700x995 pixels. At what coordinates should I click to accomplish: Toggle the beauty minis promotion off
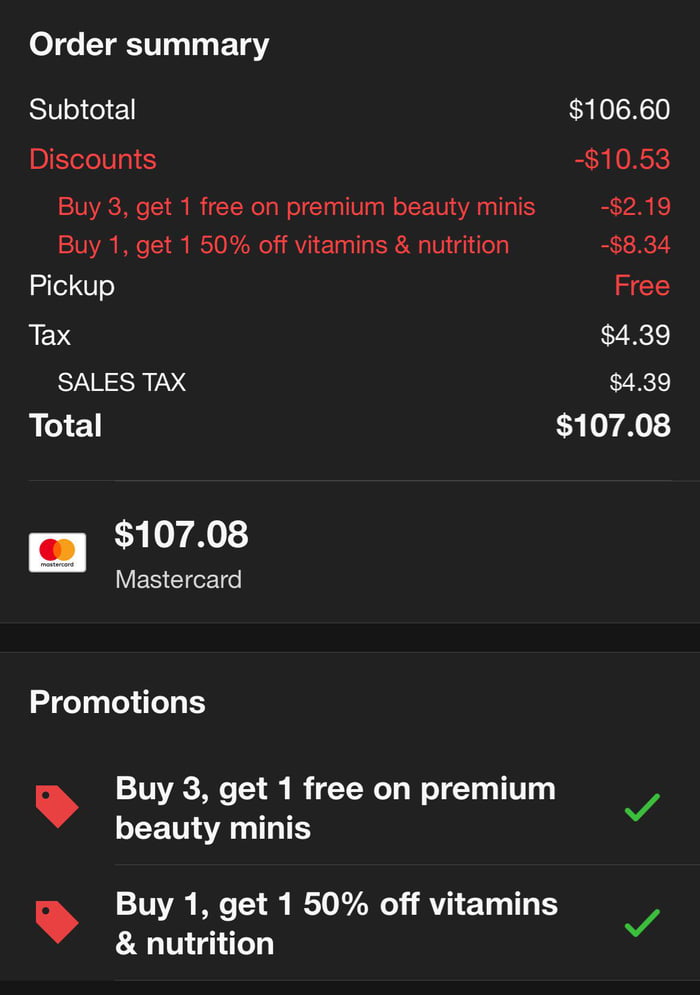[335, 807]
